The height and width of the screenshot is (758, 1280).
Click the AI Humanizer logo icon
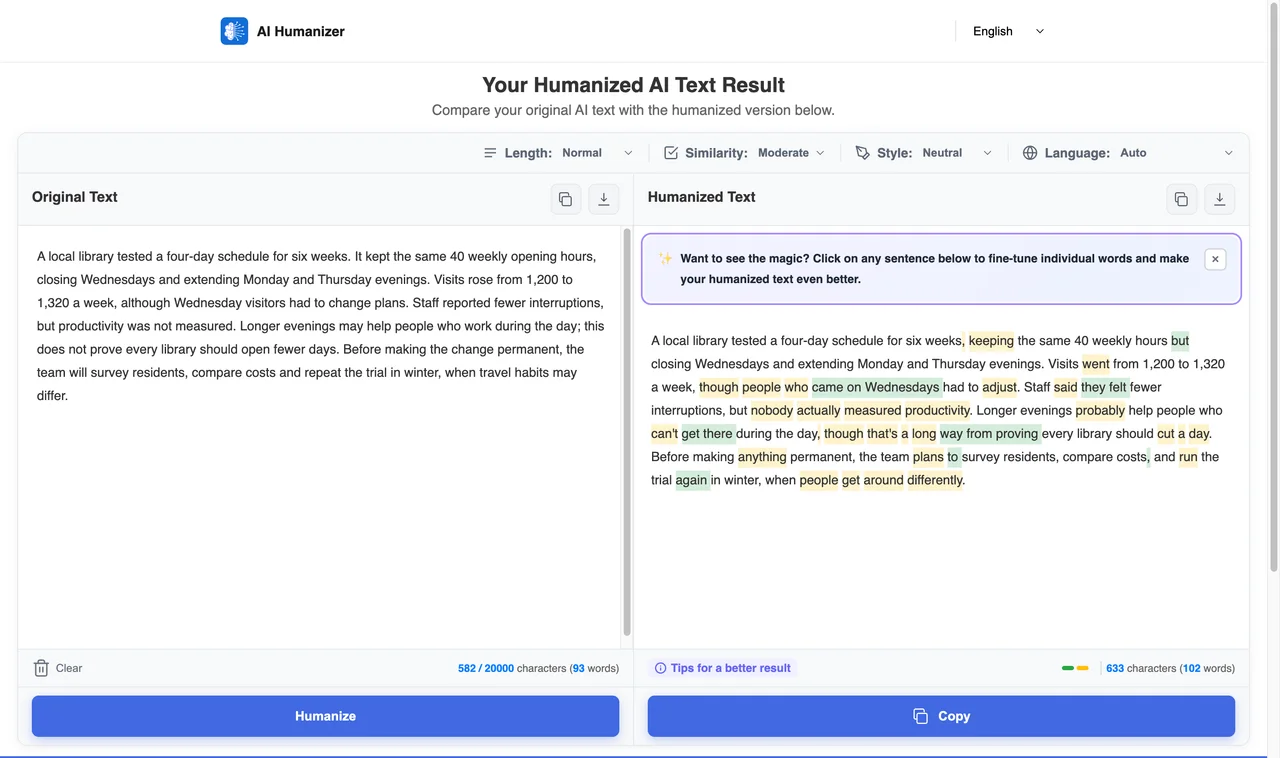[x=234, y=31]
